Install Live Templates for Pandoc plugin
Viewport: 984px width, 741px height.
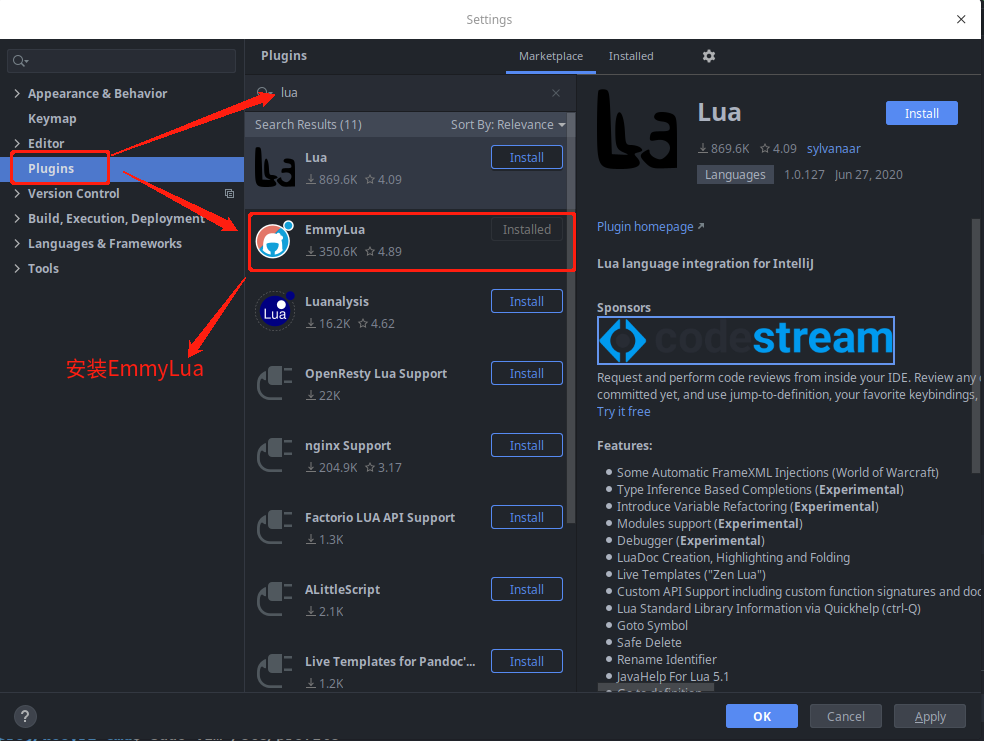click(x=527, y=661)
